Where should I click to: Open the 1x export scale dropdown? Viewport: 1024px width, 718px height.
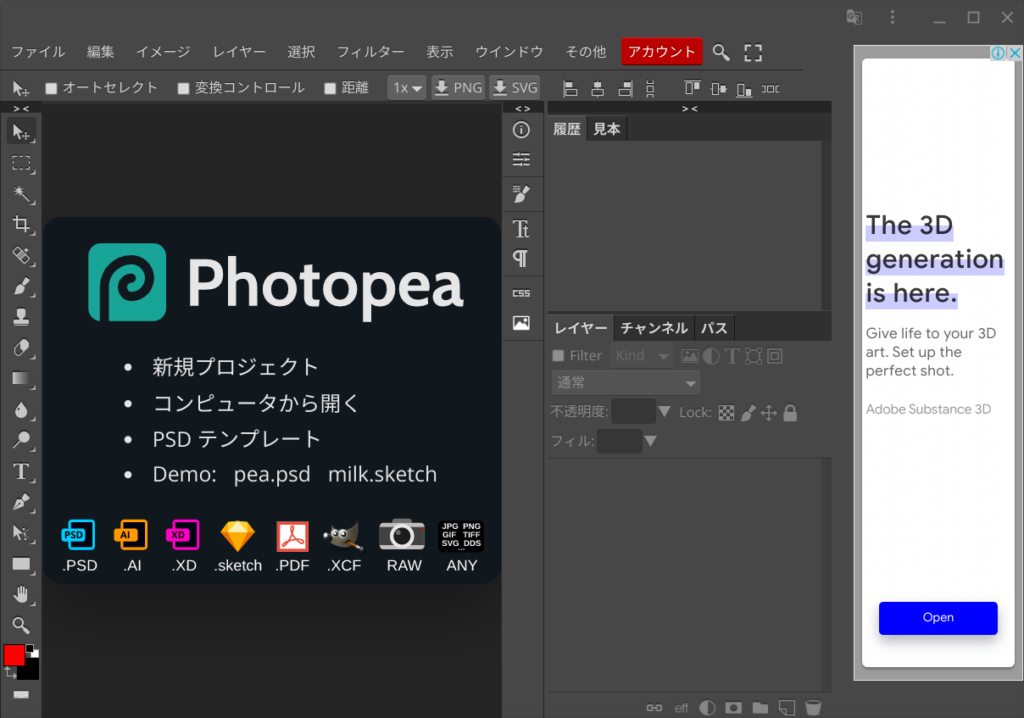(x=407, y=88)
